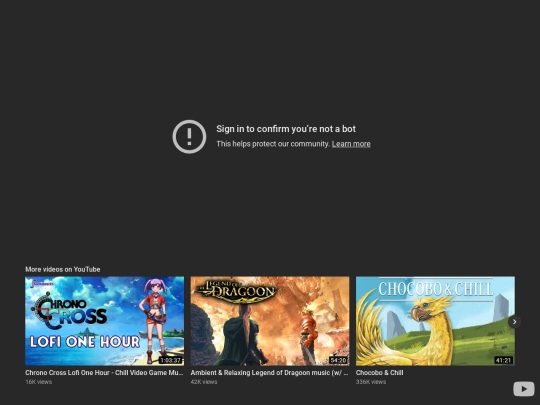Click the 1:03:37 duration badge
540x405 pixels.
point(170,360)
